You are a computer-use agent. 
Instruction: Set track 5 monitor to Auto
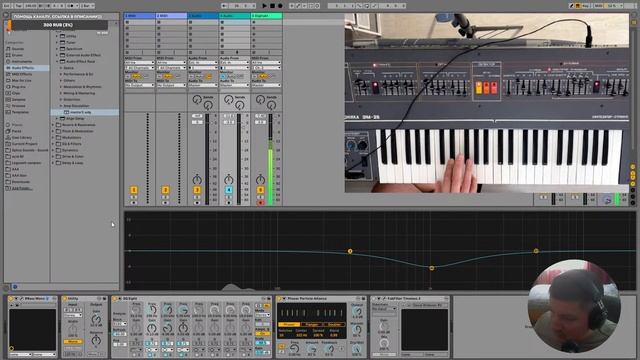(263, 76)
